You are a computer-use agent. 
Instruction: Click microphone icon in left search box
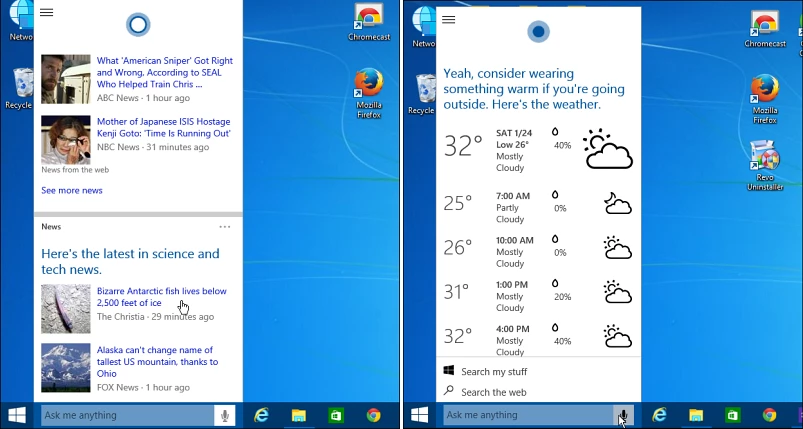[x=225, y=415]
